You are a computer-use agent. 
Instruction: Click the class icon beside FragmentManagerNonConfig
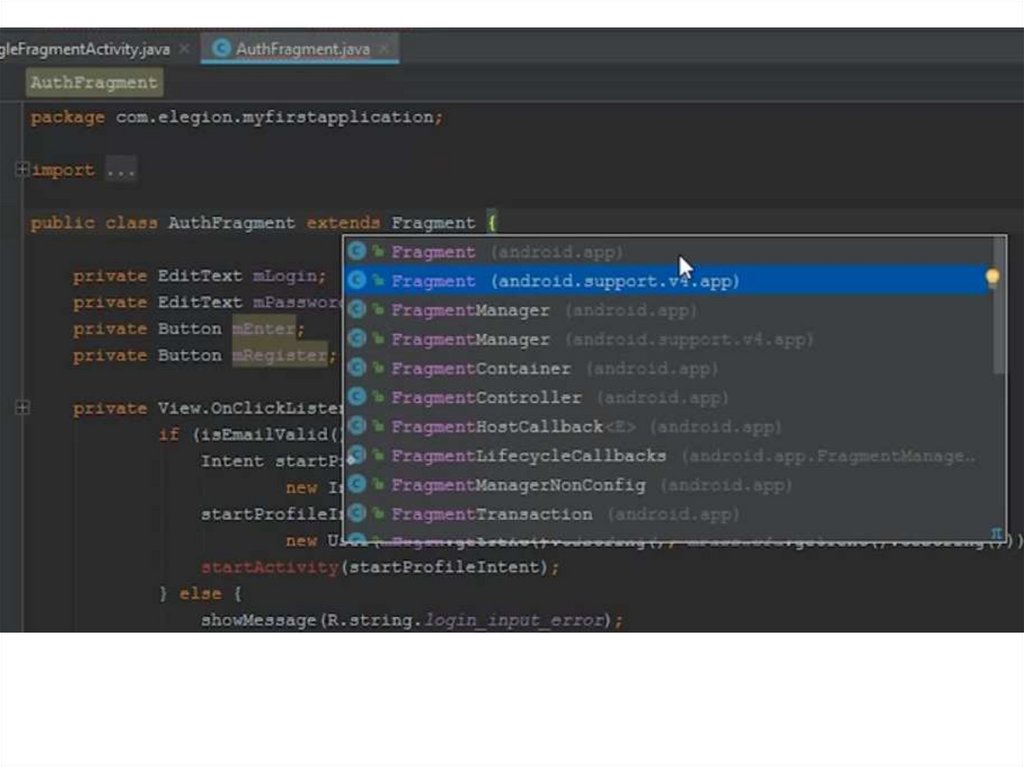(x=357, y=485)
